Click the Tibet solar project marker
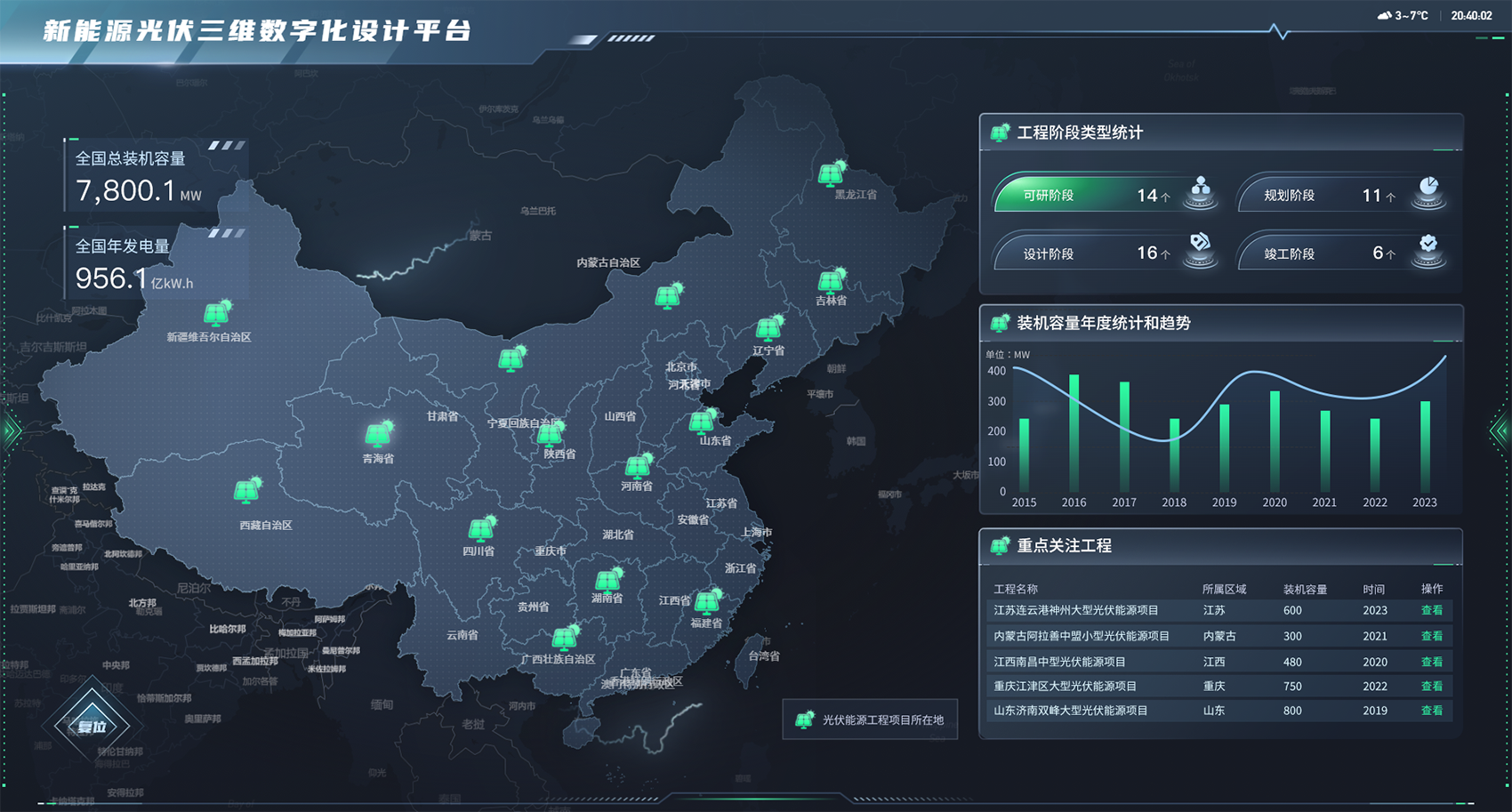 (x=247, y=490)
